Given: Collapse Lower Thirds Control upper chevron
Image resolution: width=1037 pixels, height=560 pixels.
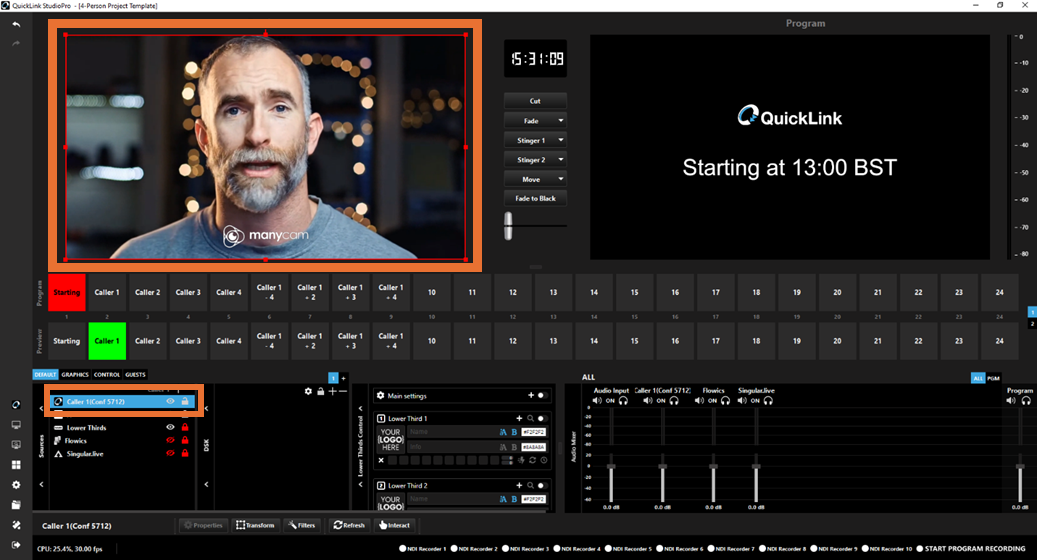Looking at the screenshot, I should pyautogui.click(x=360, y=409).
